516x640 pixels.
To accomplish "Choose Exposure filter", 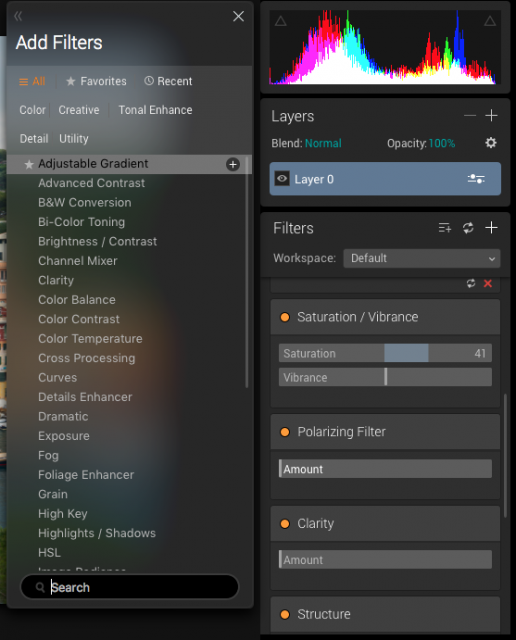I will coord(64,436).
